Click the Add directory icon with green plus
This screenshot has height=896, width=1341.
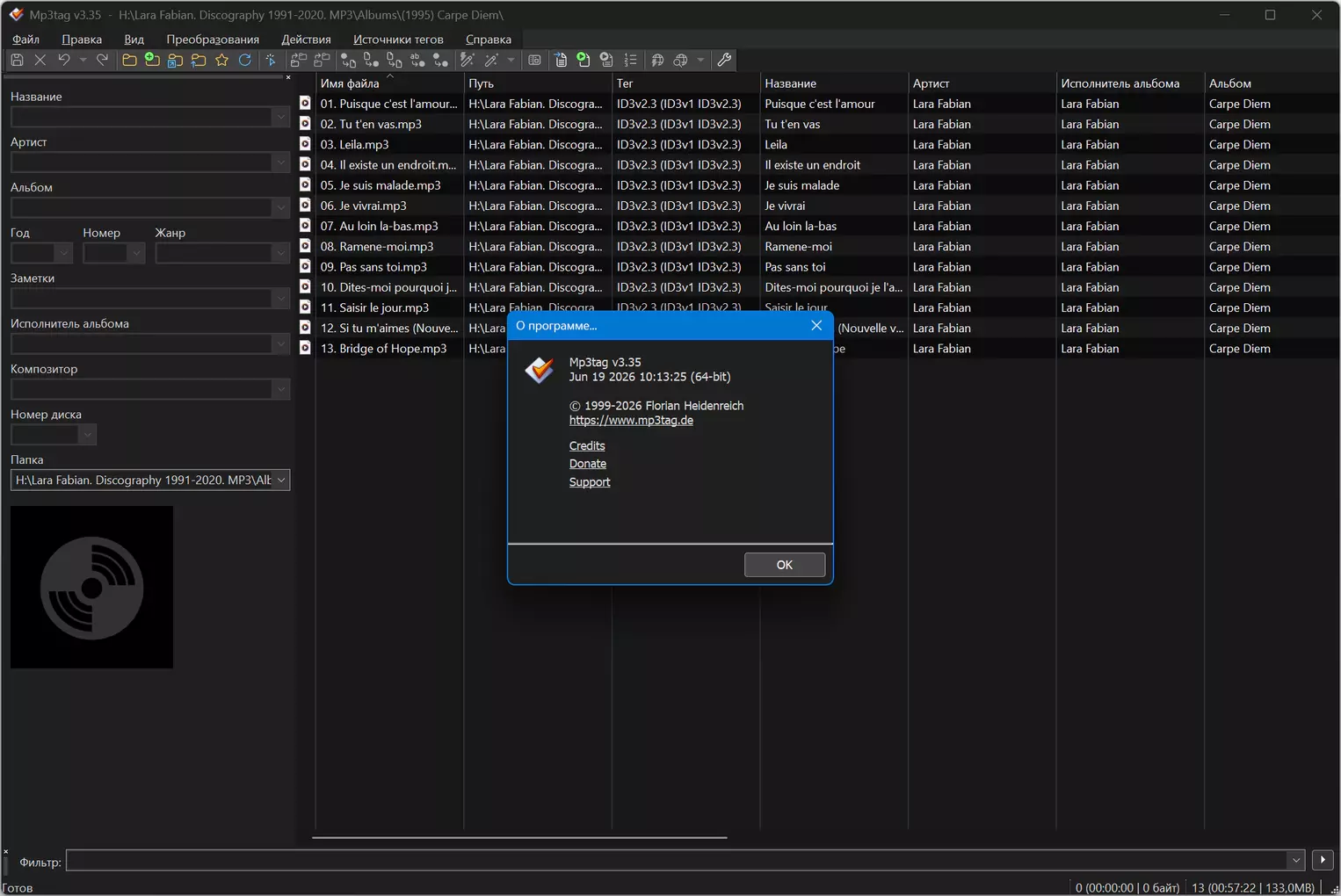(152, 60)
